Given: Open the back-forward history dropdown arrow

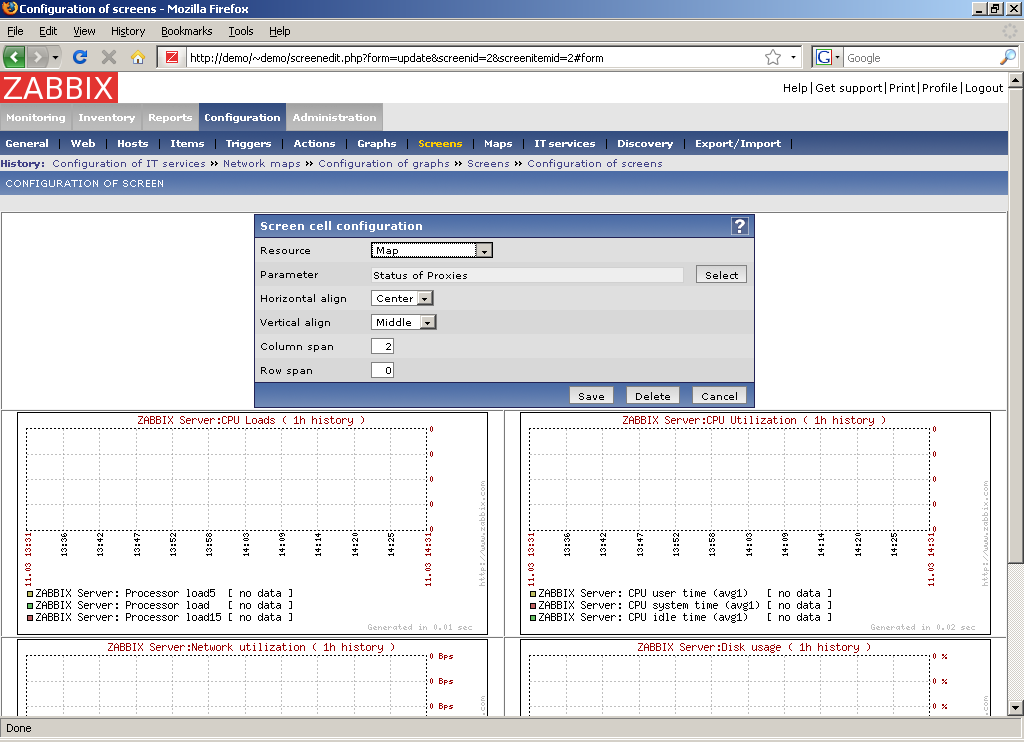Looking at the screenshot, I should [x=55, y=57].
